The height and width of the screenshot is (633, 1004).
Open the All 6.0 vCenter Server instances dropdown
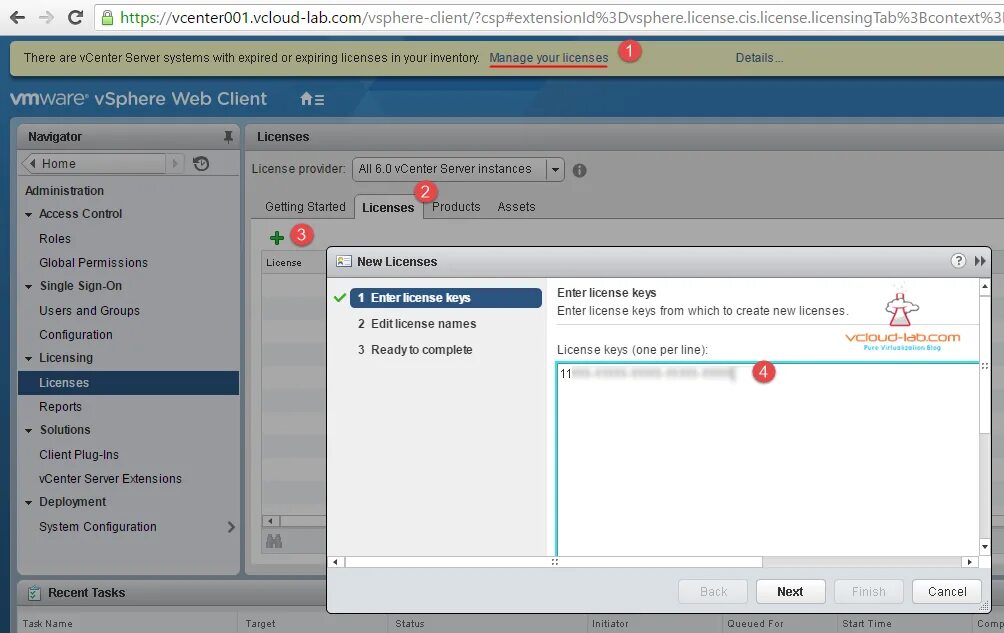[x=556, y=169]
